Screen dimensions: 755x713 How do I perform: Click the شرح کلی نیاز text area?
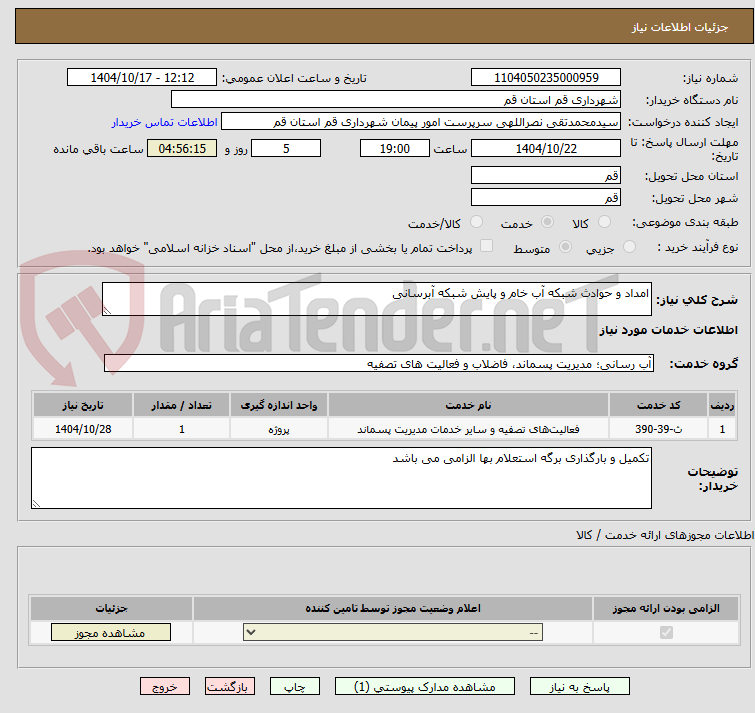point(377,299)
